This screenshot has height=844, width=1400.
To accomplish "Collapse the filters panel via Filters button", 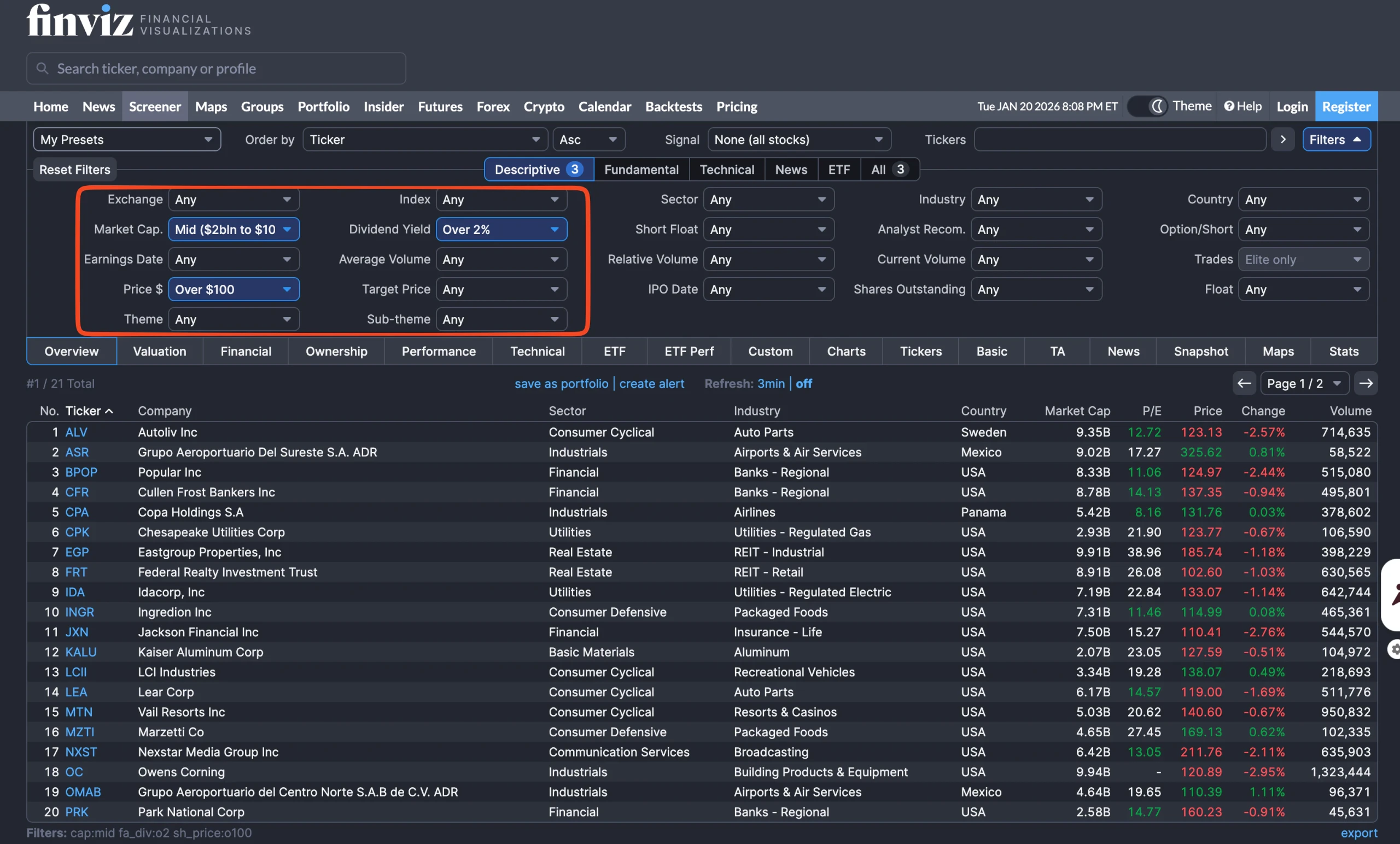I will (x=1336, y=139).
